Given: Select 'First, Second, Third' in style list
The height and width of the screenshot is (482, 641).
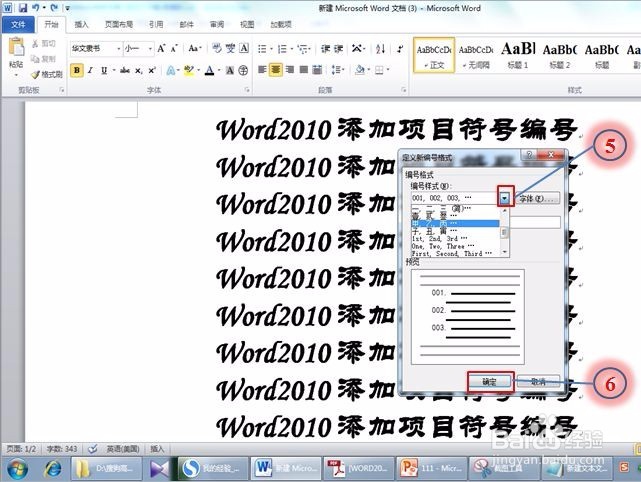Looking at the screenshot, I should pyautogui.click(x=455, y=253).
